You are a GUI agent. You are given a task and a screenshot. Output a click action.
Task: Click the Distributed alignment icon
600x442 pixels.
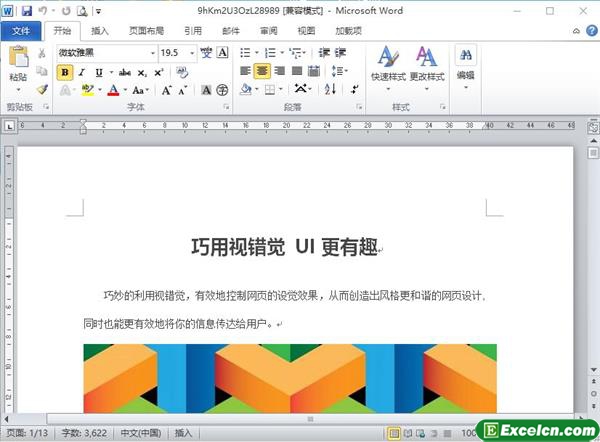pyautogui.click(x=314, y=71)
